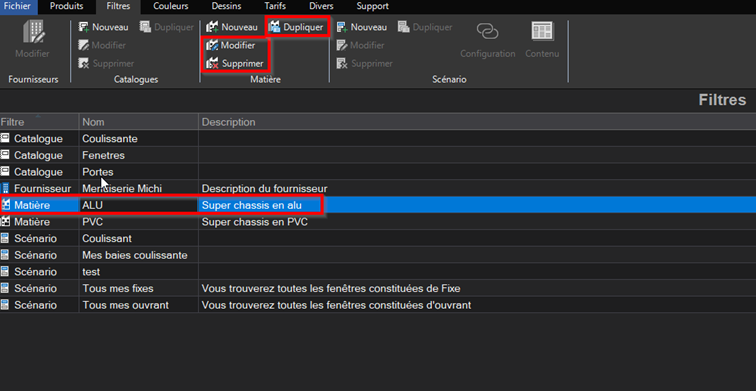756x391 pixels.
Task: Open the Scénario Contenu icon
Action: click(x=542, y=31)
